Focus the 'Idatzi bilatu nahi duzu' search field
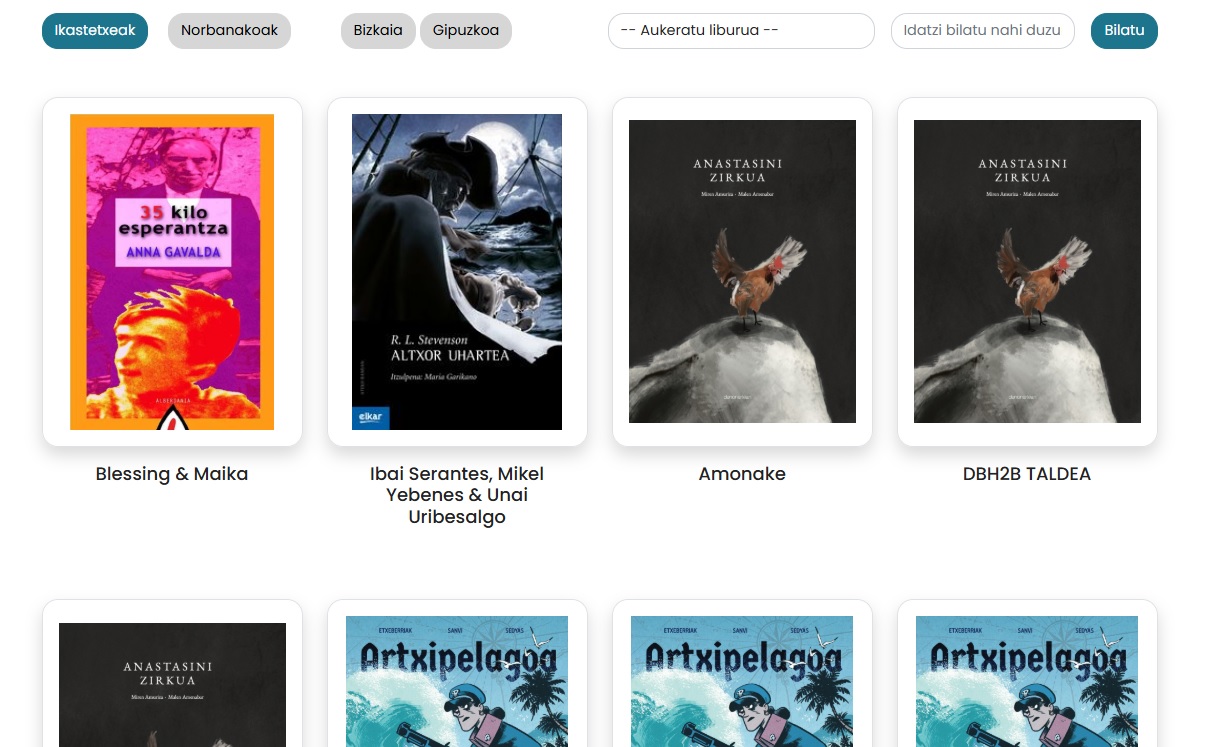Viewport: 1223px width, 747px height. [982, 30]
